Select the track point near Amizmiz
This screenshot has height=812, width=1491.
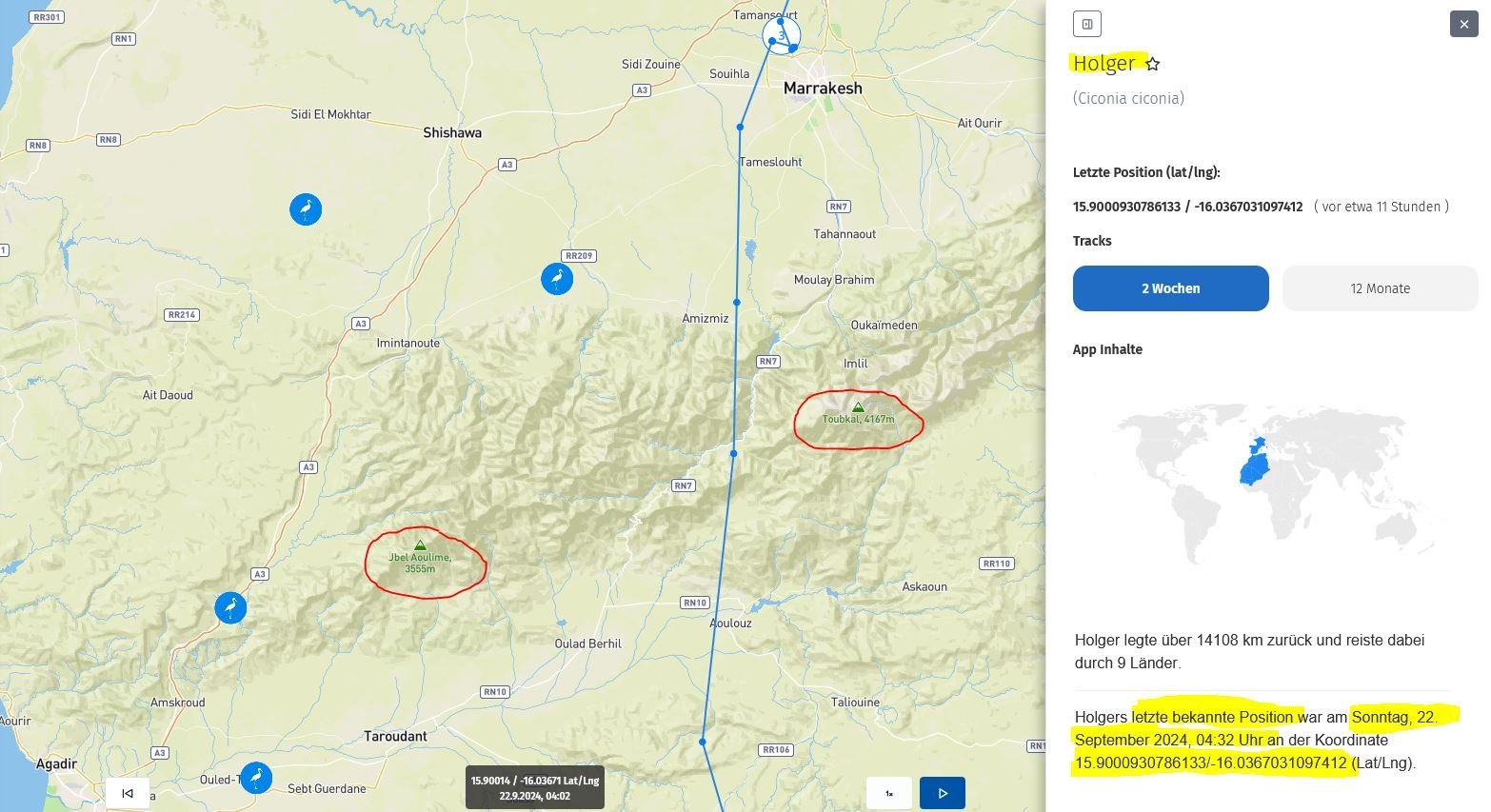(736, 302)
